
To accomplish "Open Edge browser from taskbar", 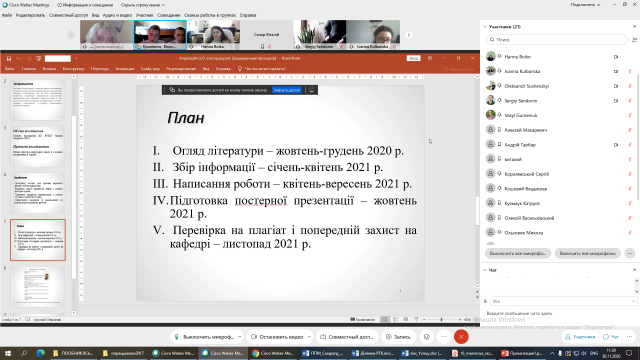I will 40,353.
